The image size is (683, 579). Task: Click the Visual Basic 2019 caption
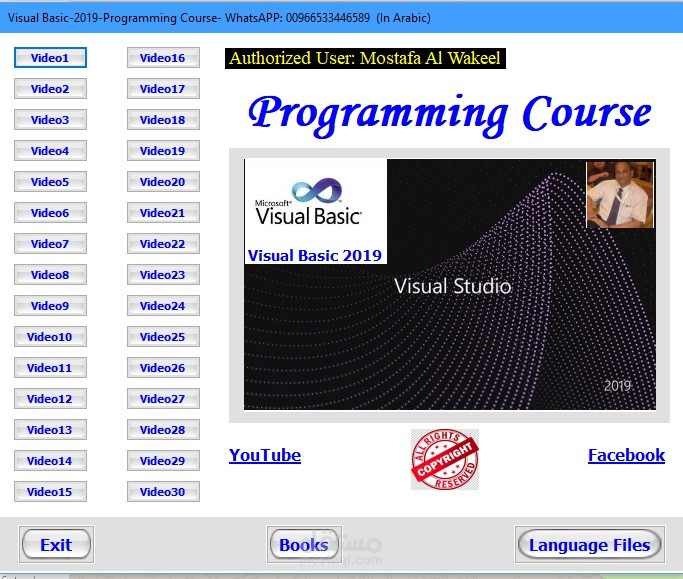[x=314, y=255]
